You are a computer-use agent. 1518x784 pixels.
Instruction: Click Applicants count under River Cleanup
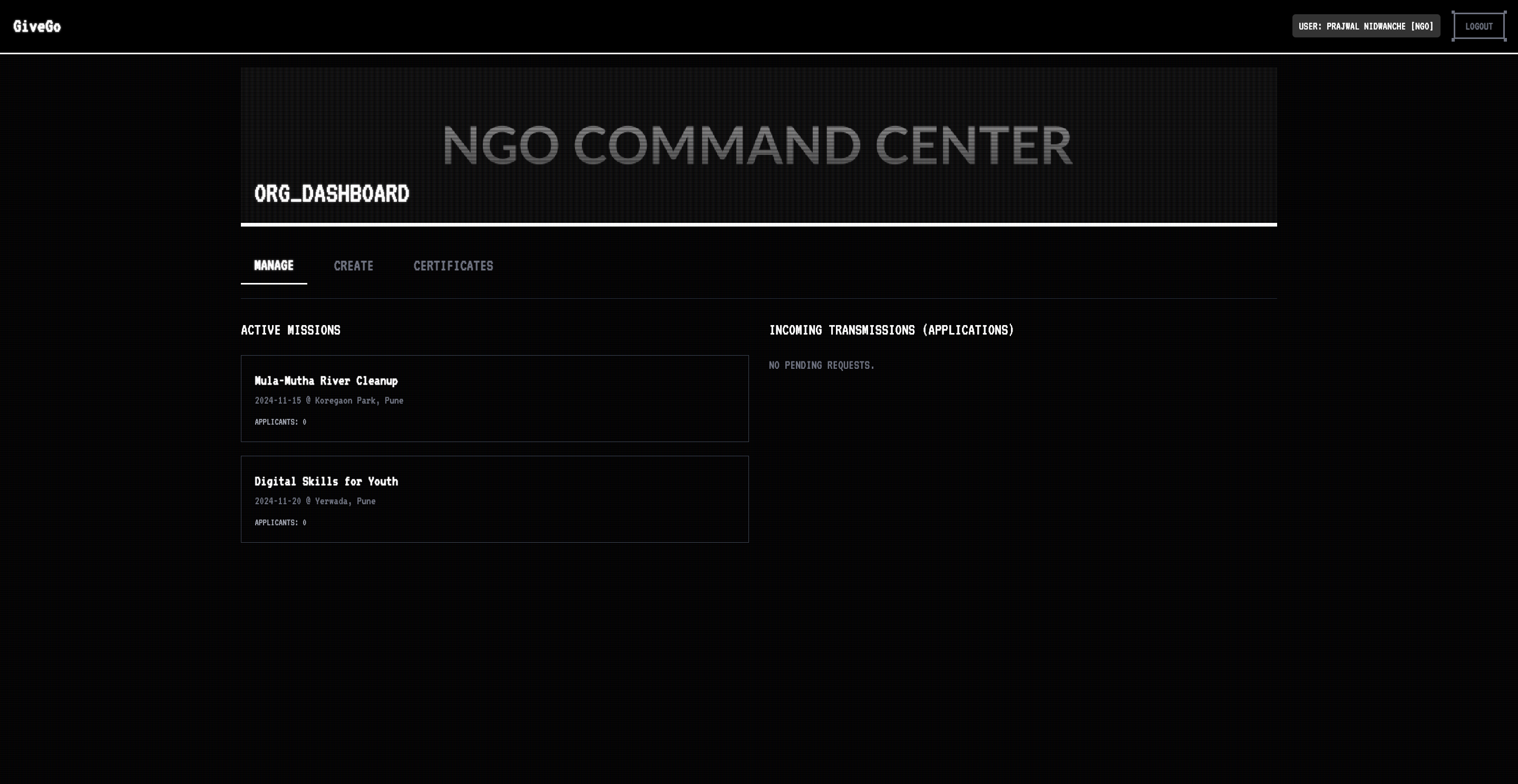tap(280, 422)
